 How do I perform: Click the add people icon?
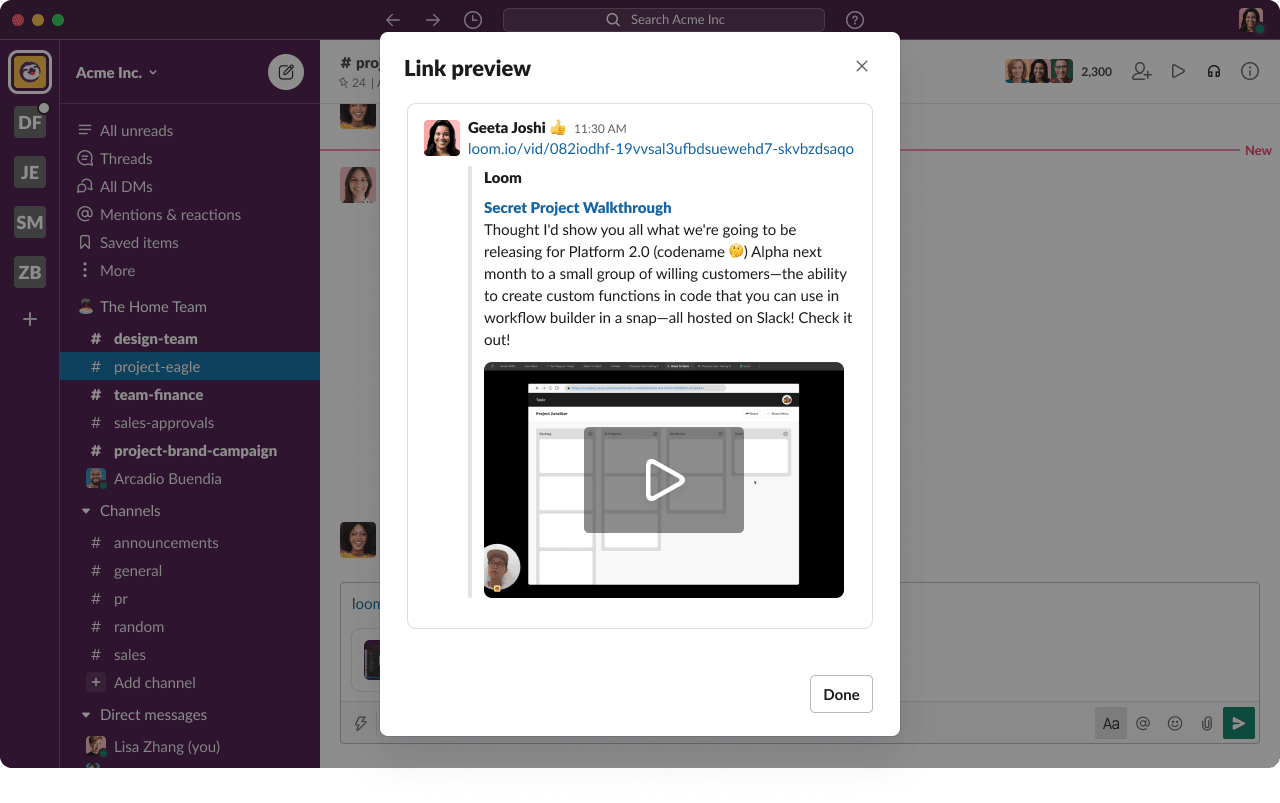(x=1141, y=71)
